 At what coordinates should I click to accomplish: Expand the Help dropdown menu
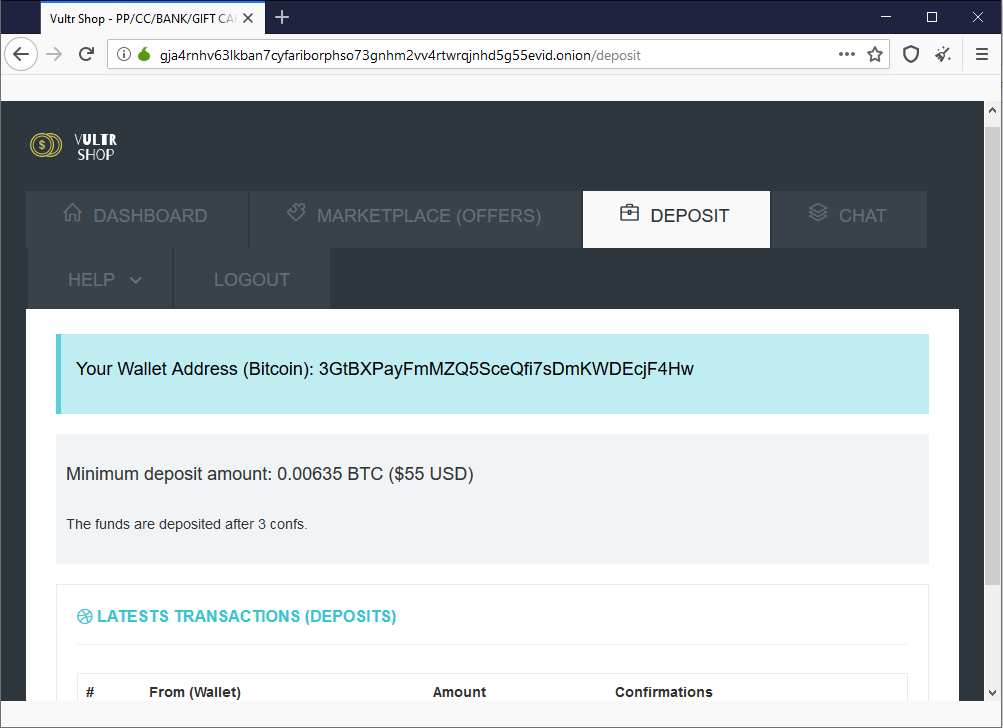point(104,280)
